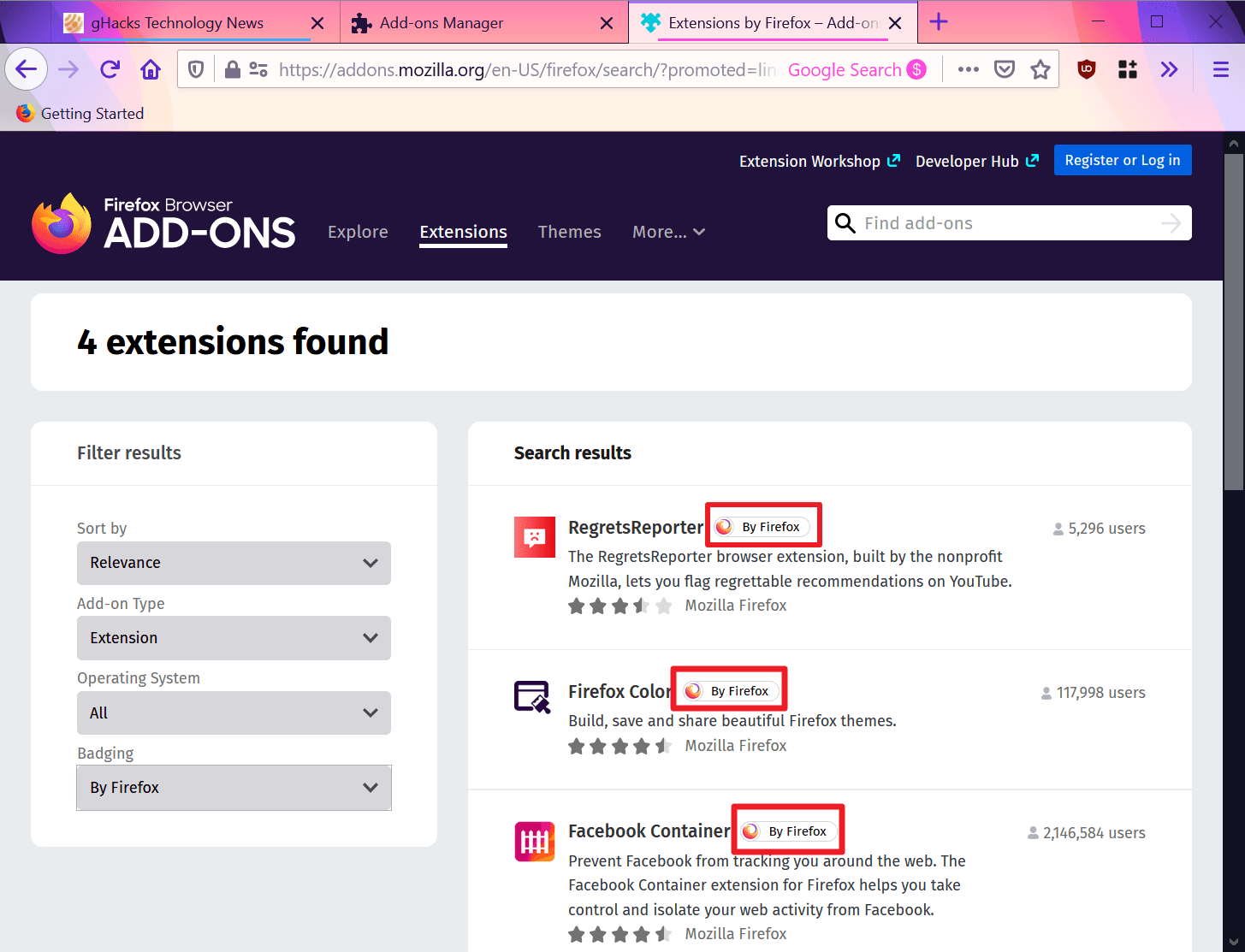Bookmark this page with the star
The width and height of the screenshot is (1245, 952).
pyautogui.click(x=1040, y=70)
